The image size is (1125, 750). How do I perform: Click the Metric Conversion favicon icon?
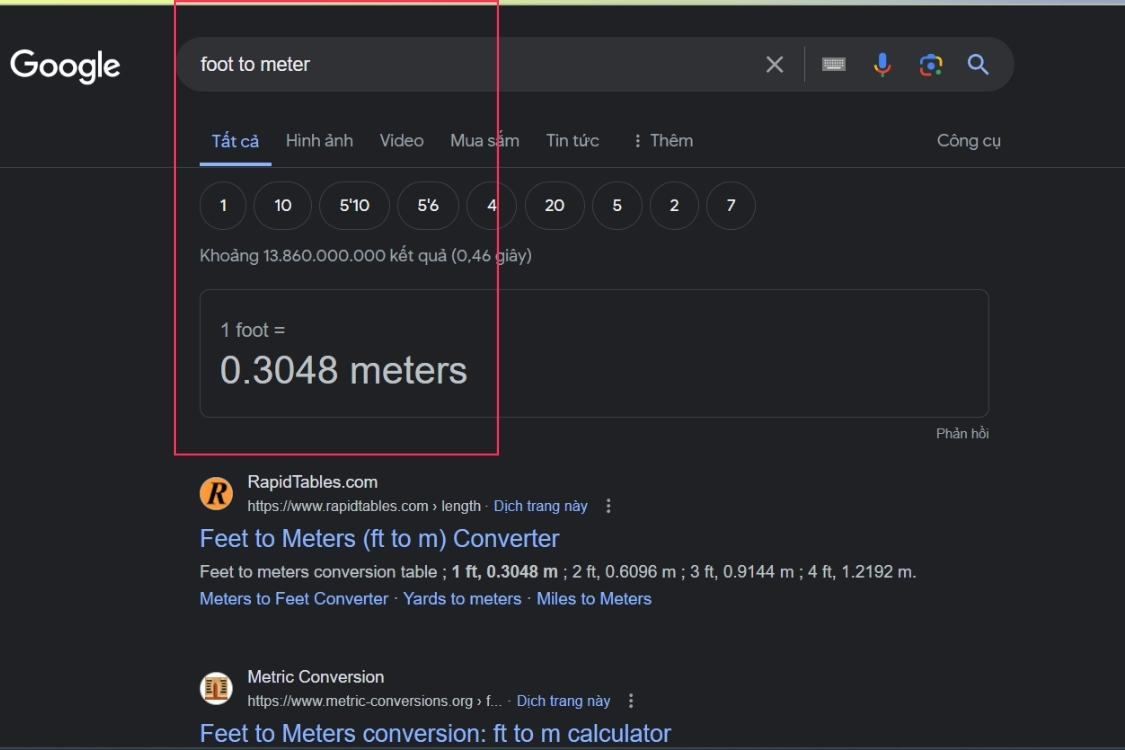point(216,688)
